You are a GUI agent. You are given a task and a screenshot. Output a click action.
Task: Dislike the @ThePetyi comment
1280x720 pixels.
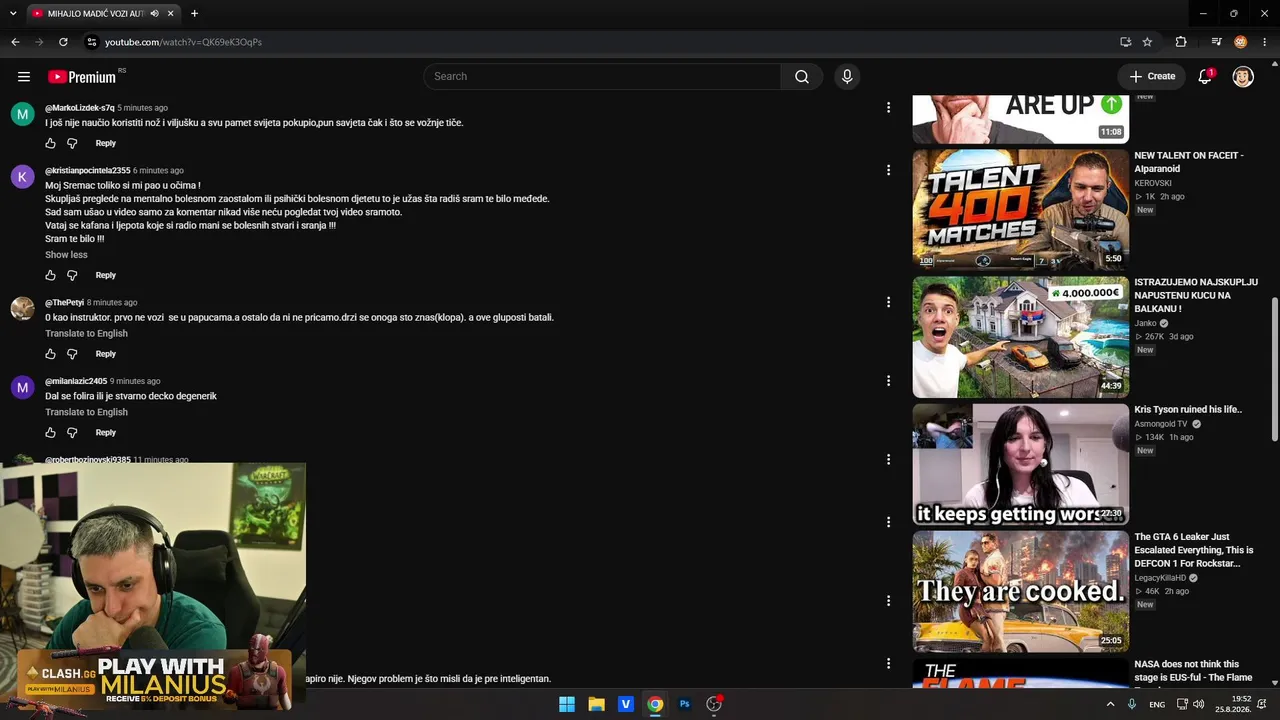72,354
